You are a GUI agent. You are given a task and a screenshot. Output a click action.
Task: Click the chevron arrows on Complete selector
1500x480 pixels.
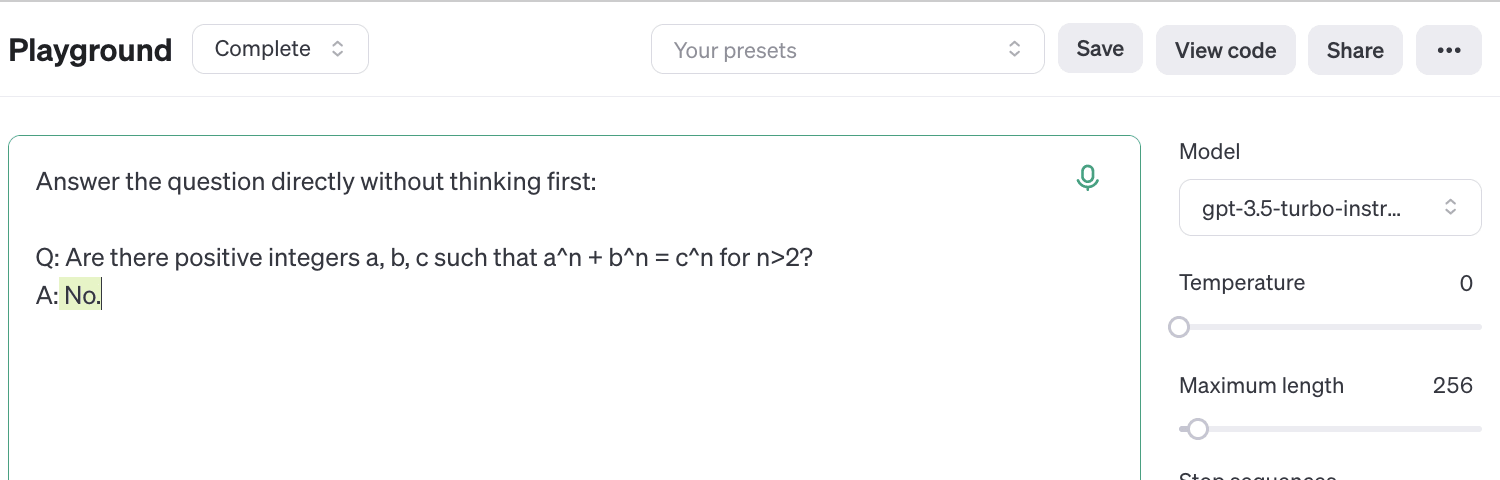point(338,49)
